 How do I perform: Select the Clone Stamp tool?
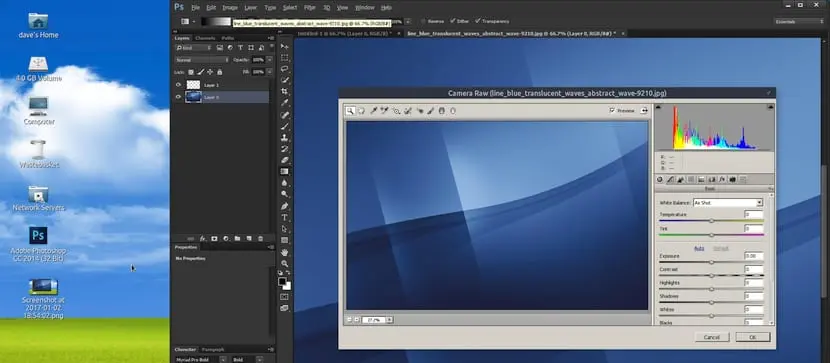click(x=285, y=138)
